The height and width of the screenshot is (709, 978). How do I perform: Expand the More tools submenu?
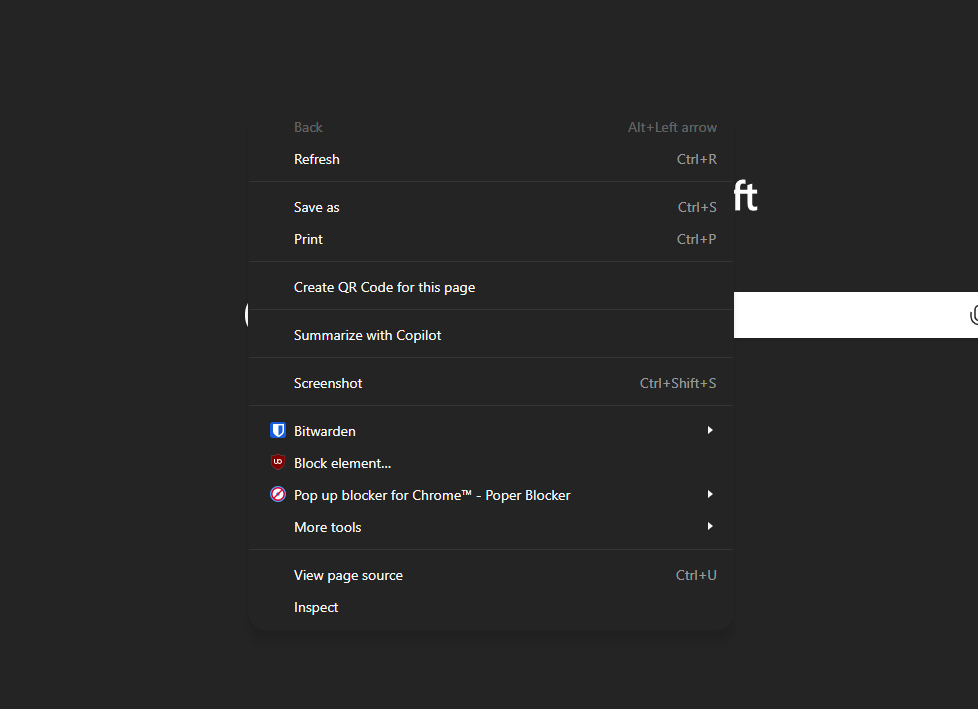pyautogui.click(x=709, y=526)
